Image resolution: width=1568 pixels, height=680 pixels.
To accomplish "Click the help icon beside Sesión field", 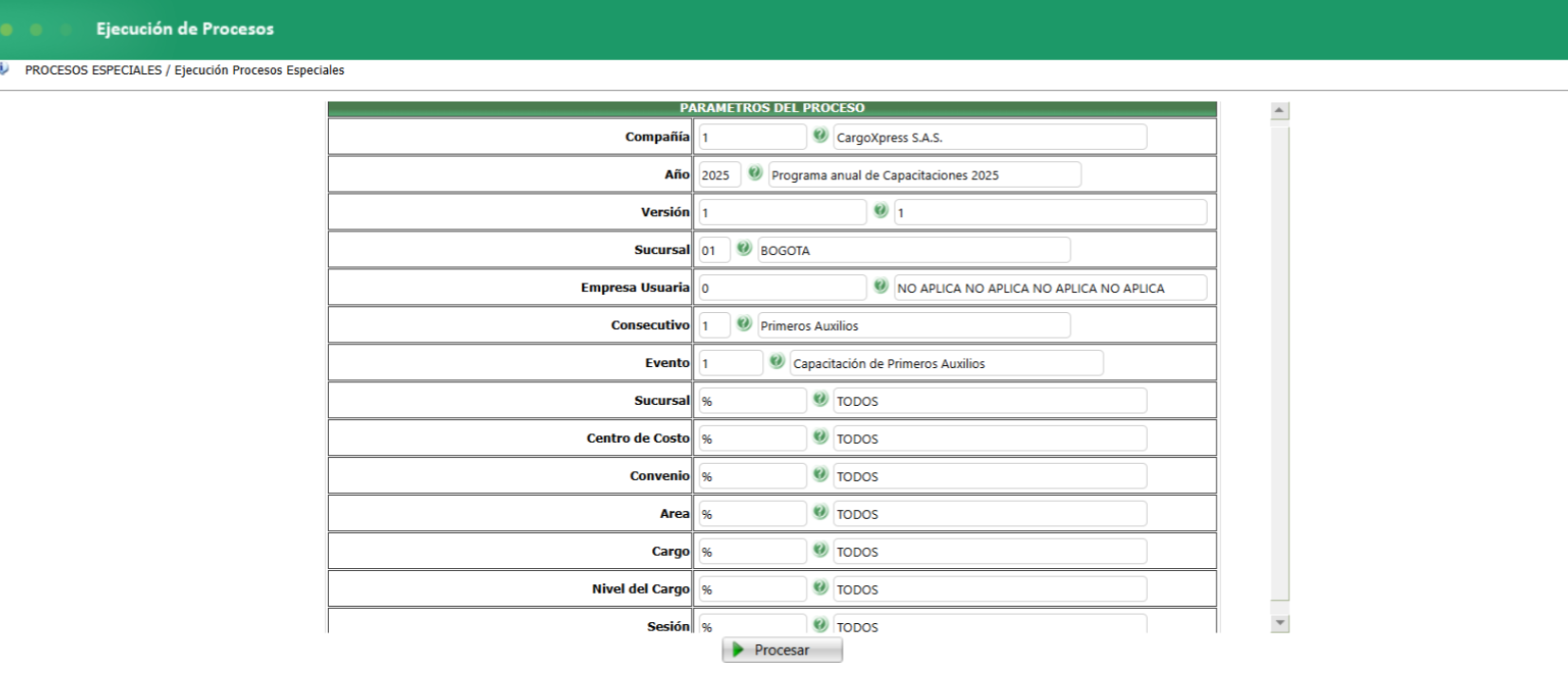I will tap(820, 624).
